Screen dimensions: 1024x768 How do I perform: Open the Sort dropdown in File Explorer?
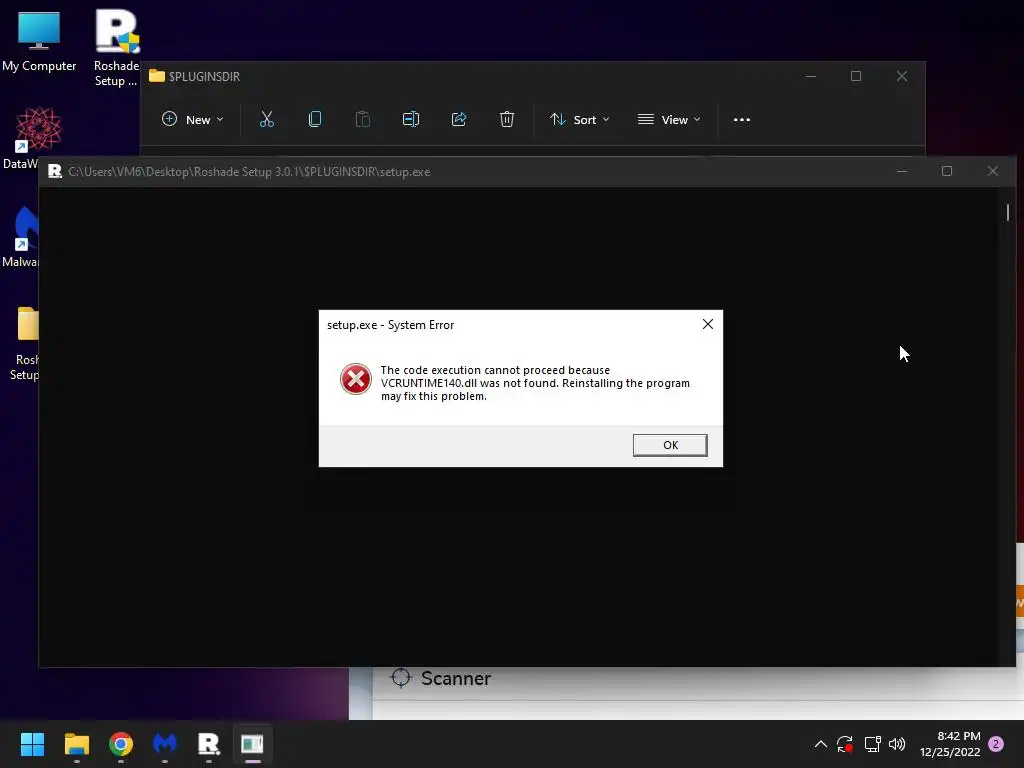coord(580,120)
